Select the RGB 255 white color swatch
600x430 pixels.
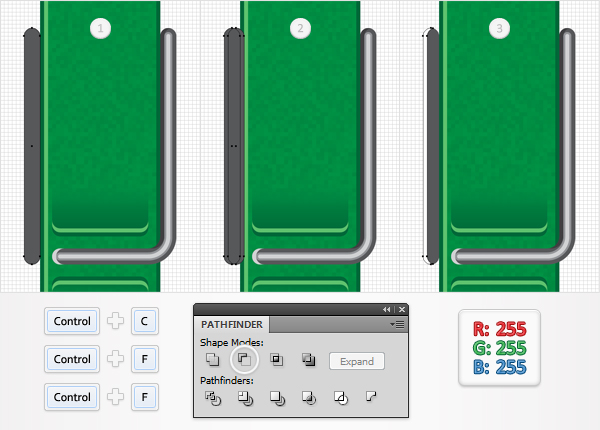coord(499,347)
